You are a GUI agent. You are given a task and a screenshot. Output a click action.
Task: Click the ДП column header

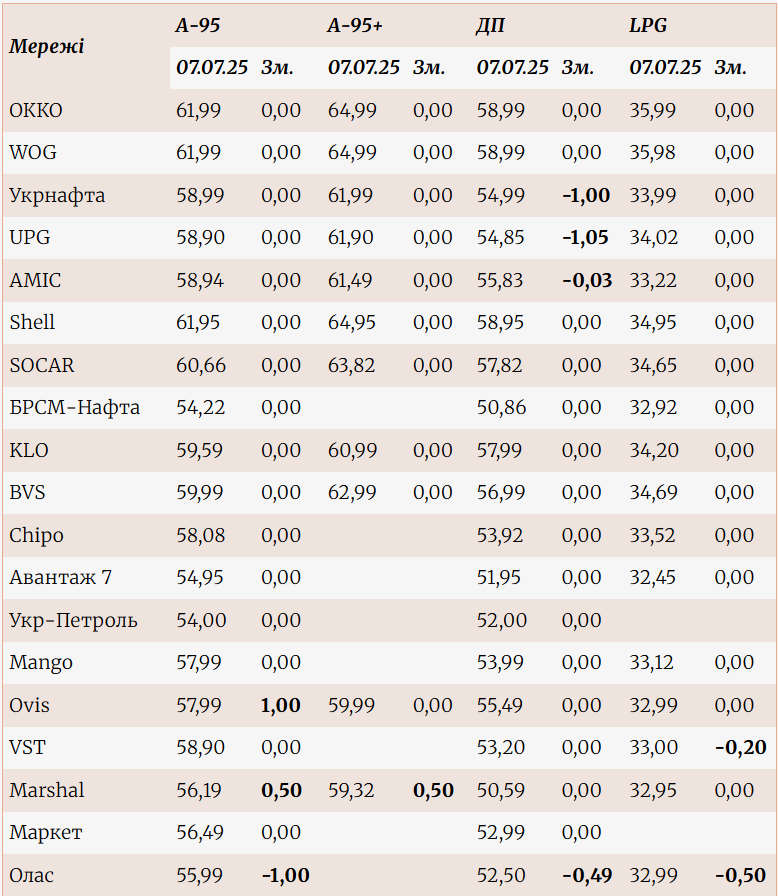click(x=490, y=26)
